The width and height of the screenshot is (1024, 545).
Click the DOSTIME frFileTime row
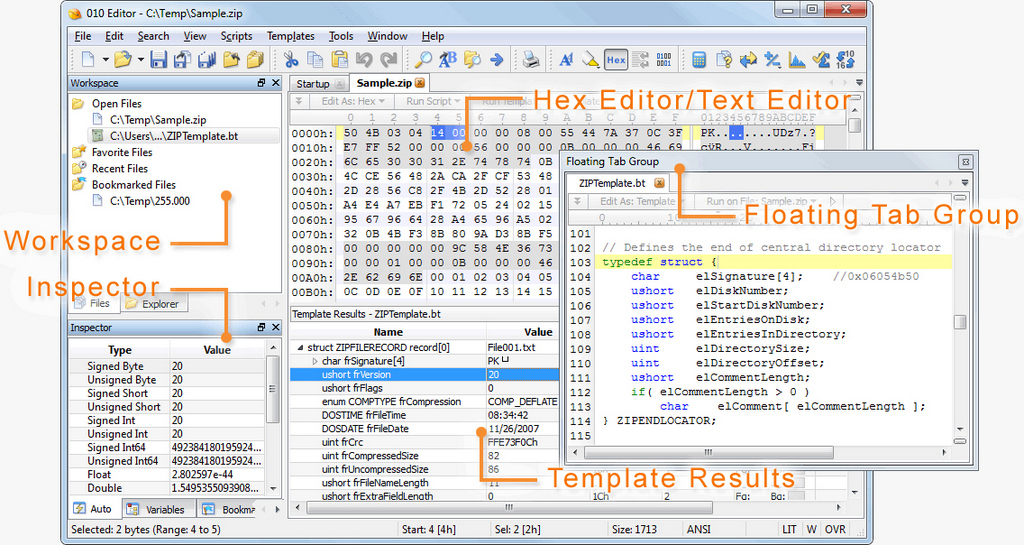(424, 415)
